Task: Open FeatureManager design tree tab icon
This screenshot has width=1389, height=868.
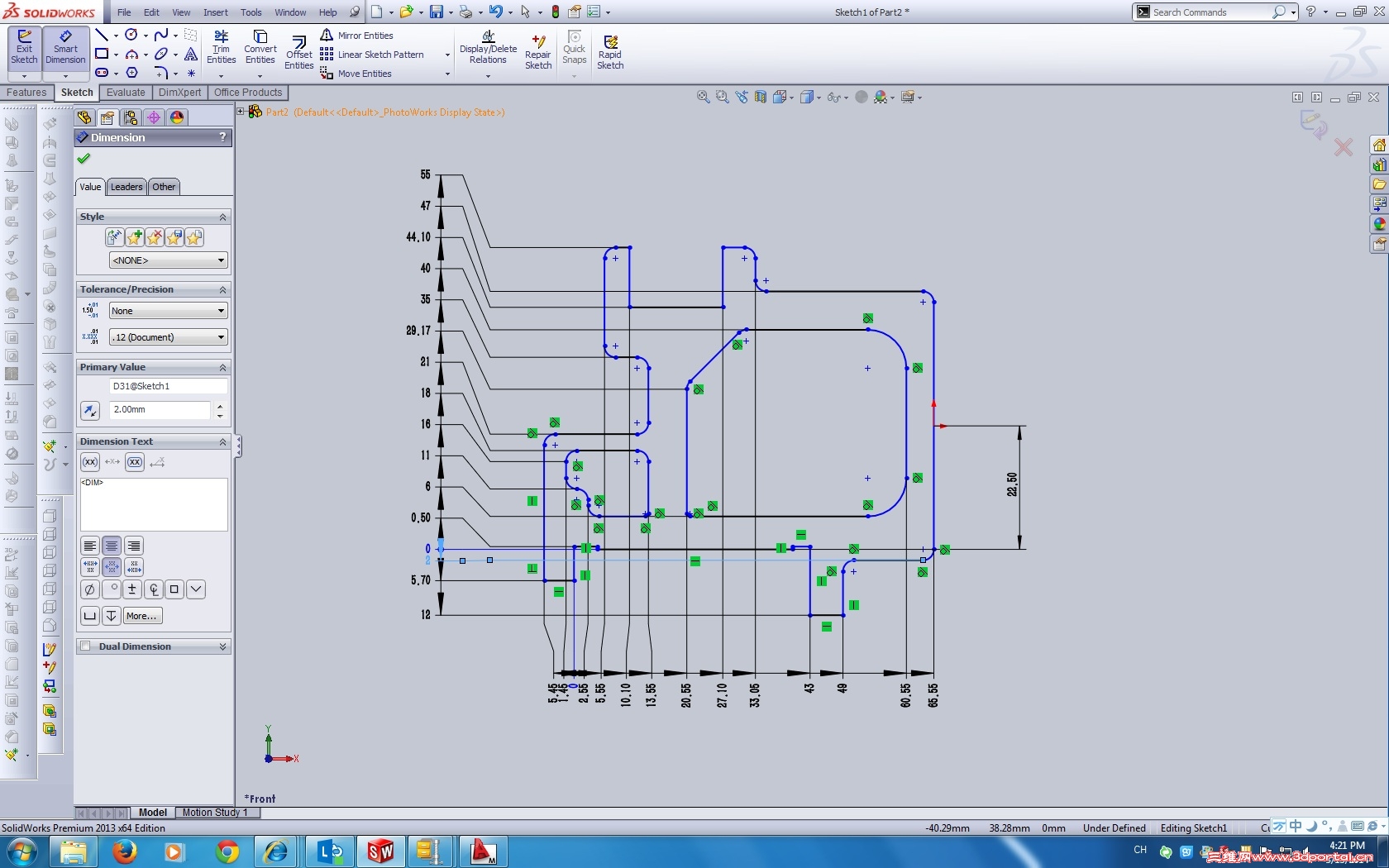Action: [84, 117]
